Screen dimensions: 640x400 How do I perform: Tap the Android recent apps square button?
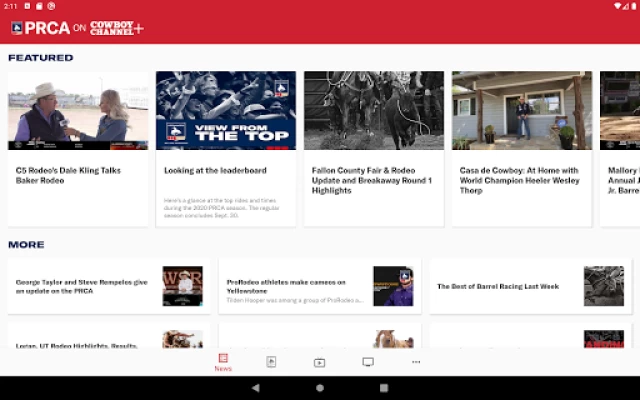(x=384, y=388)
